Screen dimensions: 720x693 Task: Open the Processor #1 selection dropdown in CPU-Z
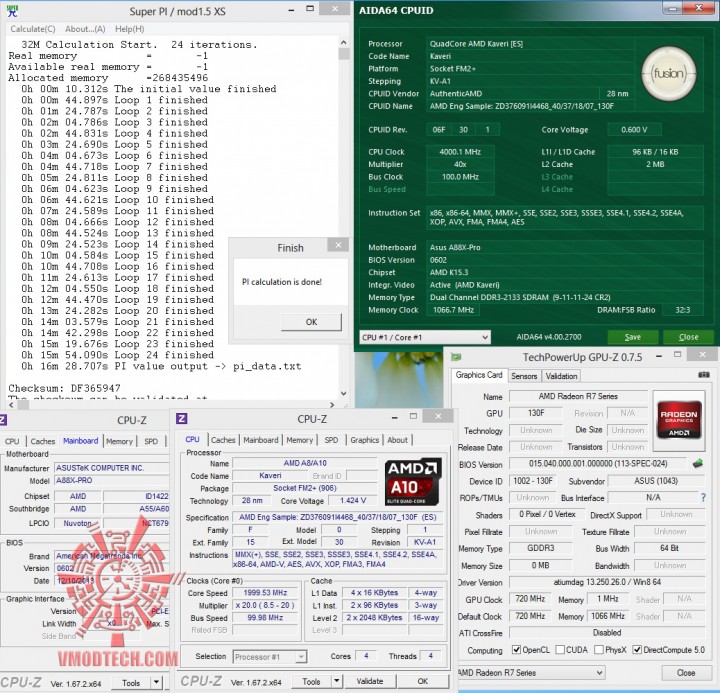[270, 657]
